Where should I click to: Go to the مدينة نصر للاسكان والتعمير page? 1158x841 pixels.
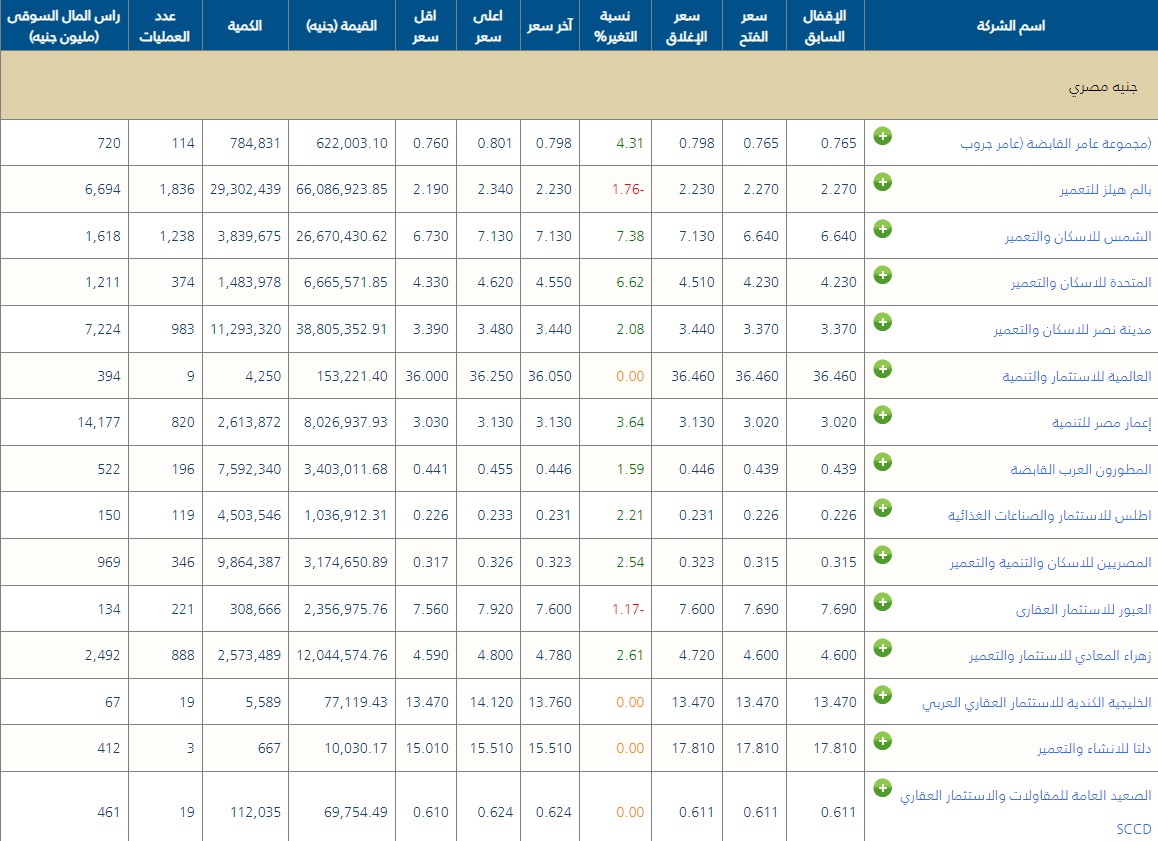click(1072, 329)
